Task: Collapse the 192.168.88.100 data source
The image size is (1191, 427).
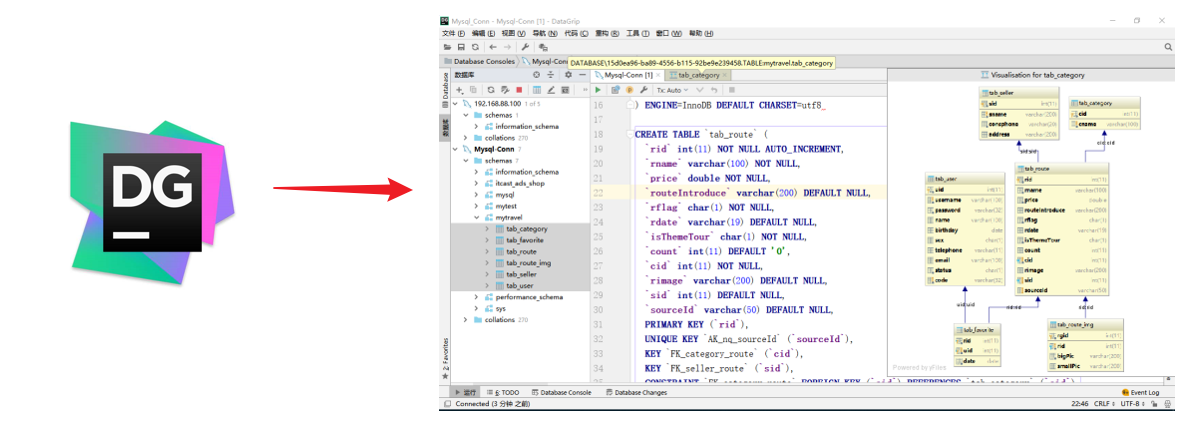Action: tap(456, 103)
